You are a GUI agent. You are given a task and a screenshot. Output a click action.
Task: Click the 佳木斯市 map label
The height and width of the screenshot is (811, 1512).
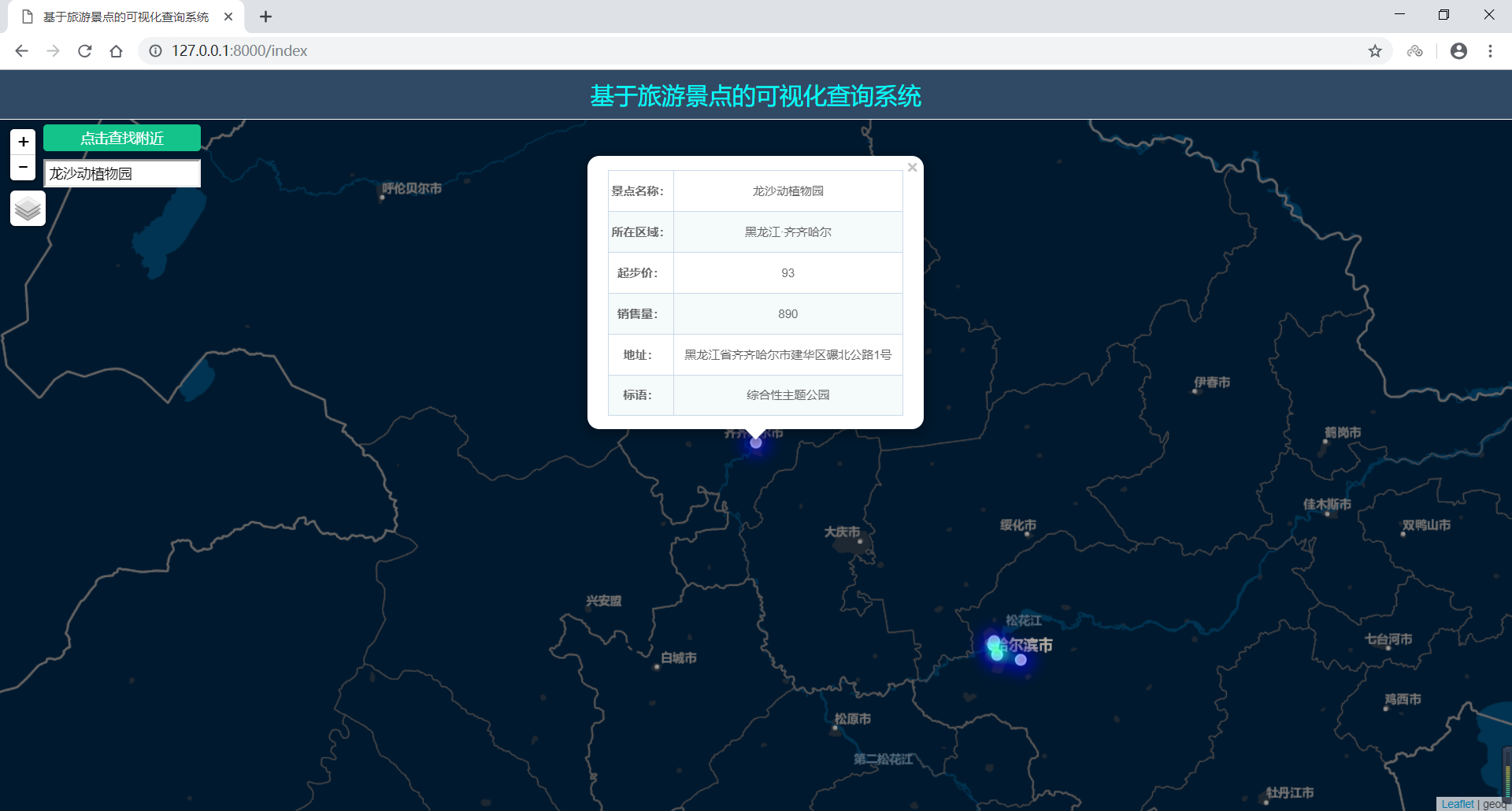1327,504
